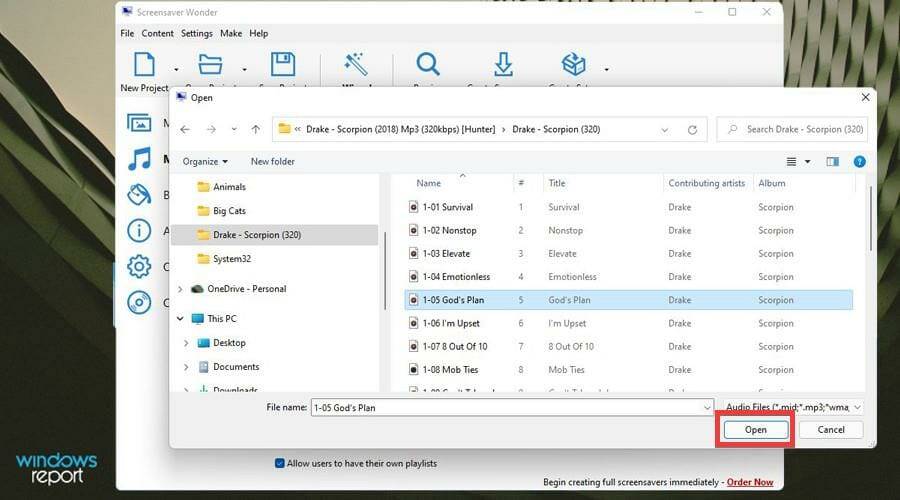
Task: Open the paint bucket sidebar icon
Action: point(139,195)
